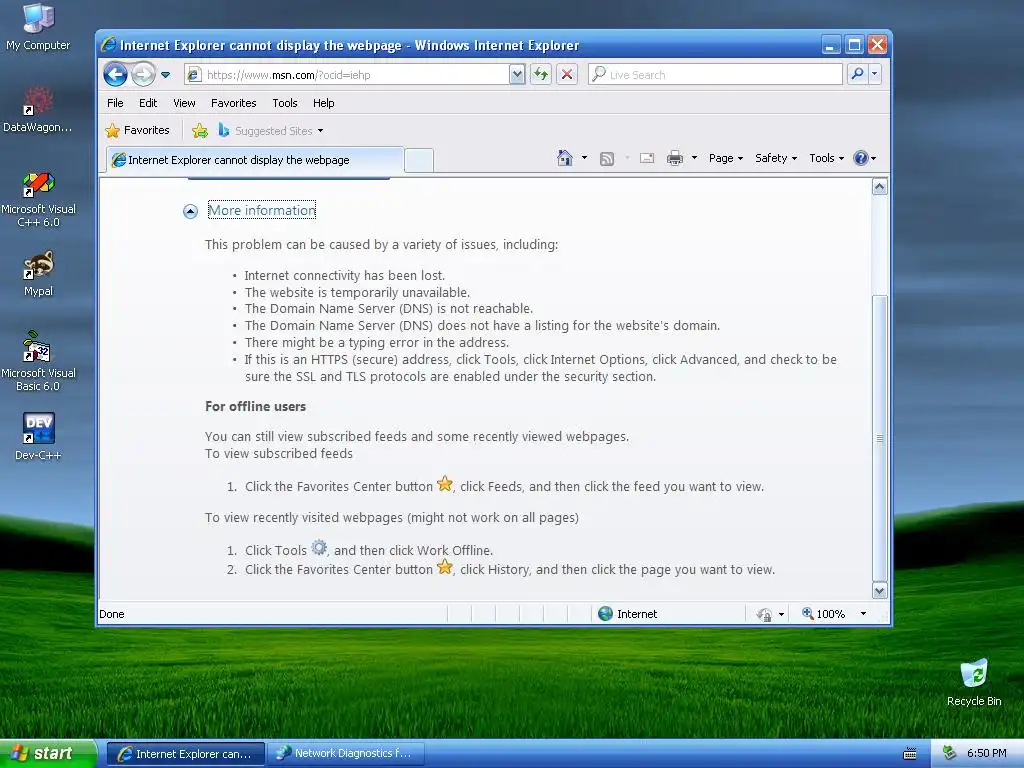This screenshot has height=768, width=1024.
Task: Click the address bar URL field
Action: click(346, 74)
